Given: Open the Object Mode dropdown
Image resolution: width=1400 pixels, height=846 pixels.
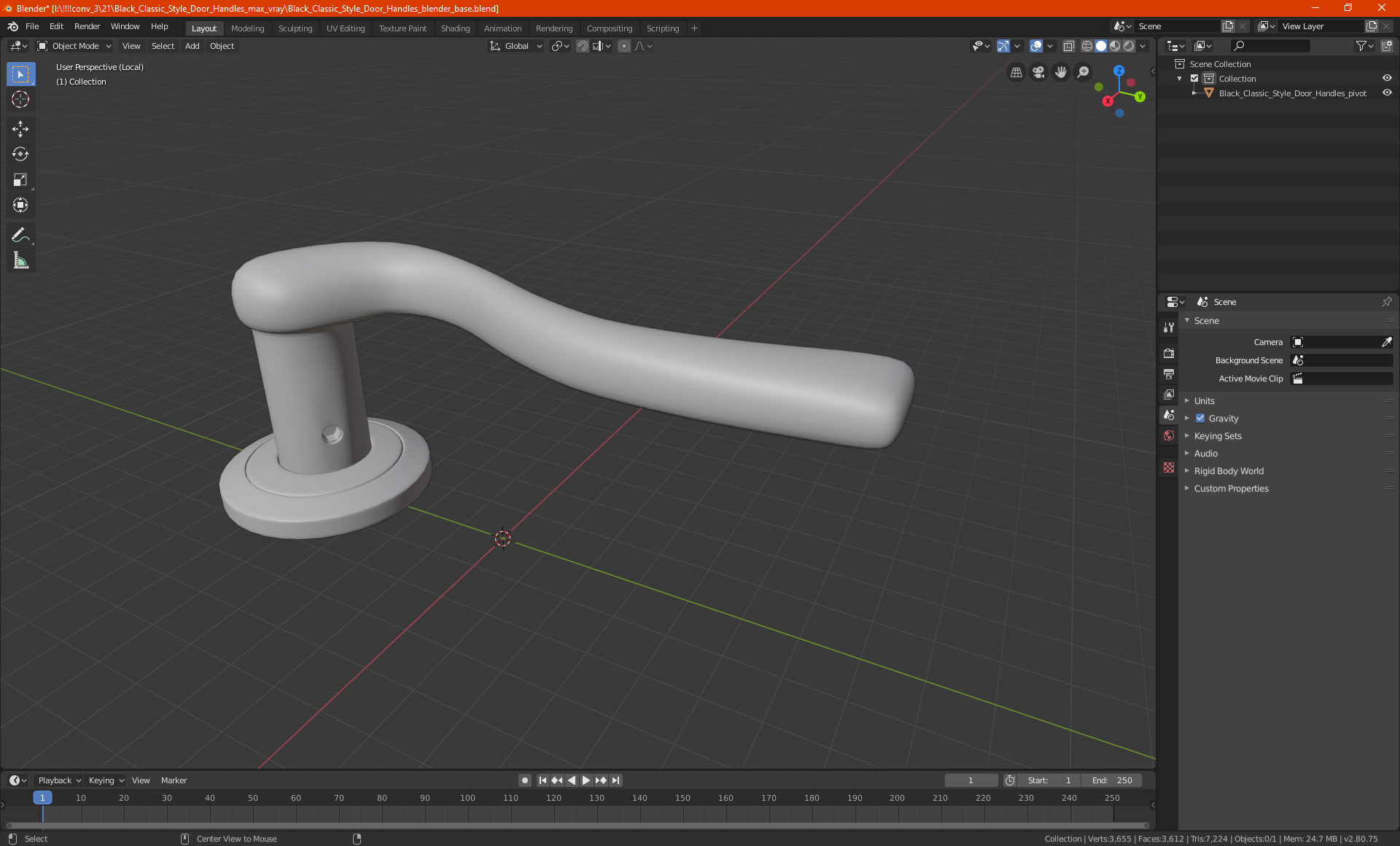Looking at the screenshot, I should click(x=74, y=46).
